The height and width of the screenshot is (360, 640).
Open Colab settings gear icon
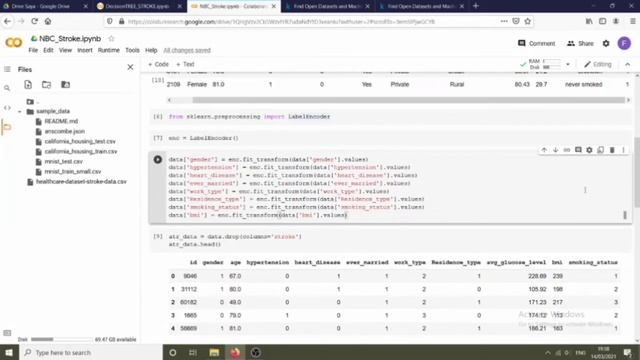tap(606, 43)
